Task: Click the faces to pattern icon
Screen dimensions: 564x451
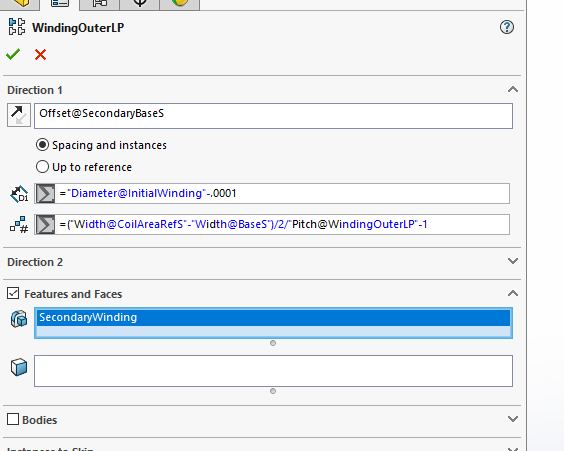Action: click(x=19, y=367)
